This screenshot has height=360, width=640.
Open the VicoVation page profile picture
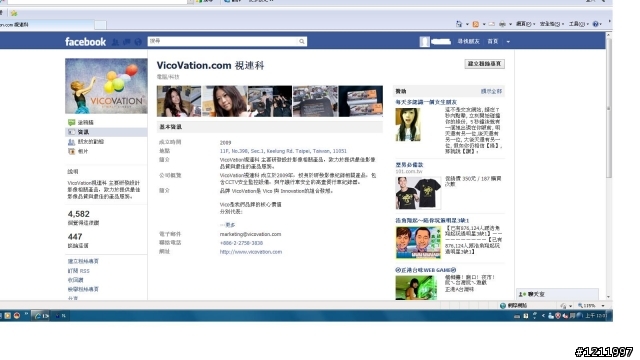click(106, 86)
